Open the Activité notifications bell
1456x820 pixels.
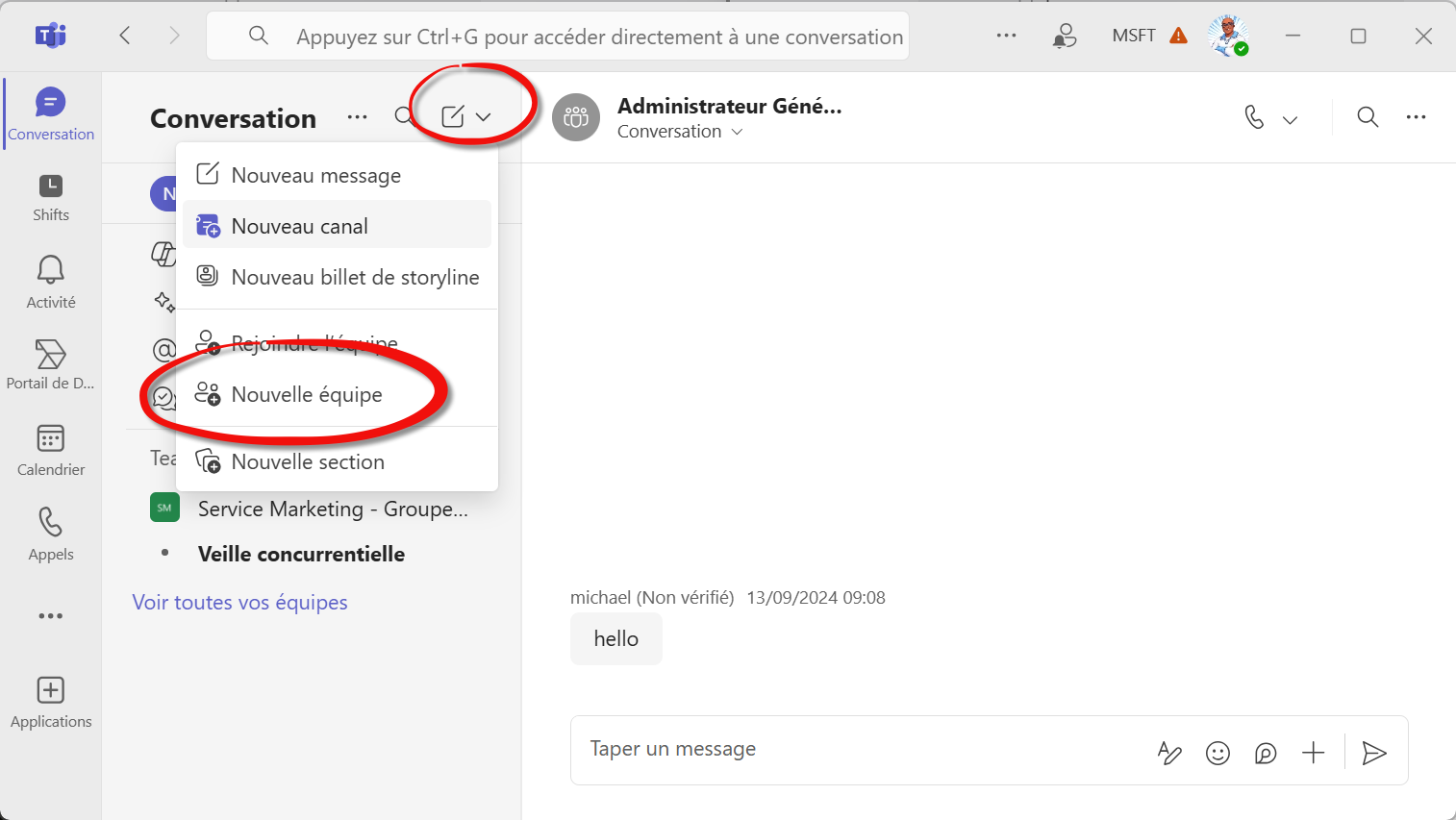[51, 282]
